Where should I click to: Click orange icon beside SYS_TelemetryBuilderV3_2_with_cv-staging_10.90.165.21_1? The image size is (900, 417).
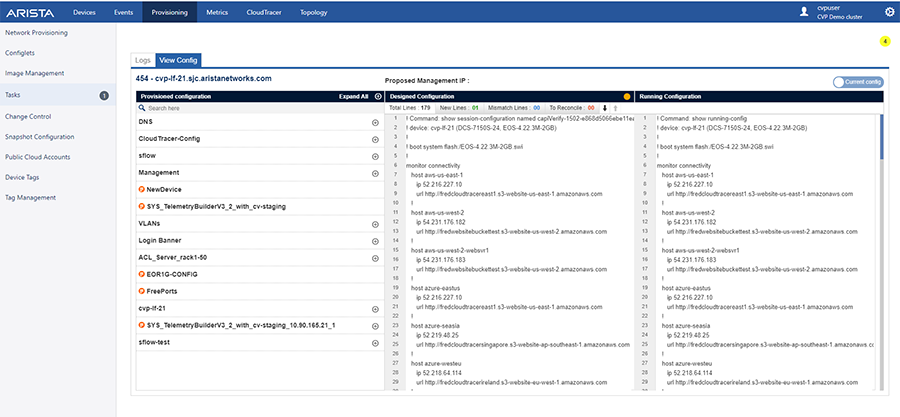tap(141, 325)
